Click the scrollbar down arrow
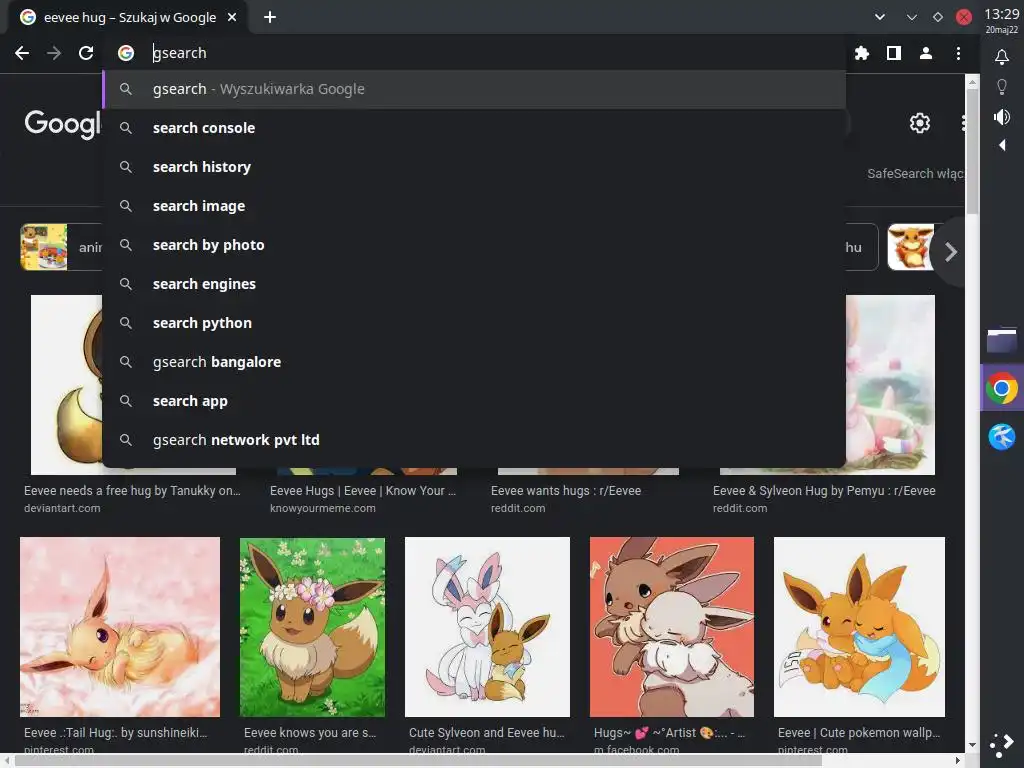The image size is (1024, 768). tap(972, 744)
